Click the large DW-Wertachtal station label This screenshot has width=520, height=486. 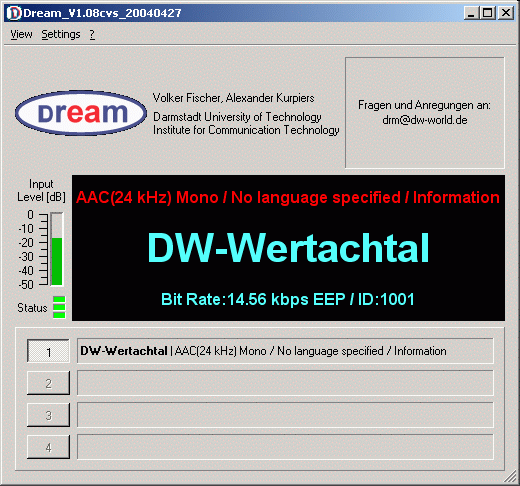pyautogui.click(x=288, y=248)
